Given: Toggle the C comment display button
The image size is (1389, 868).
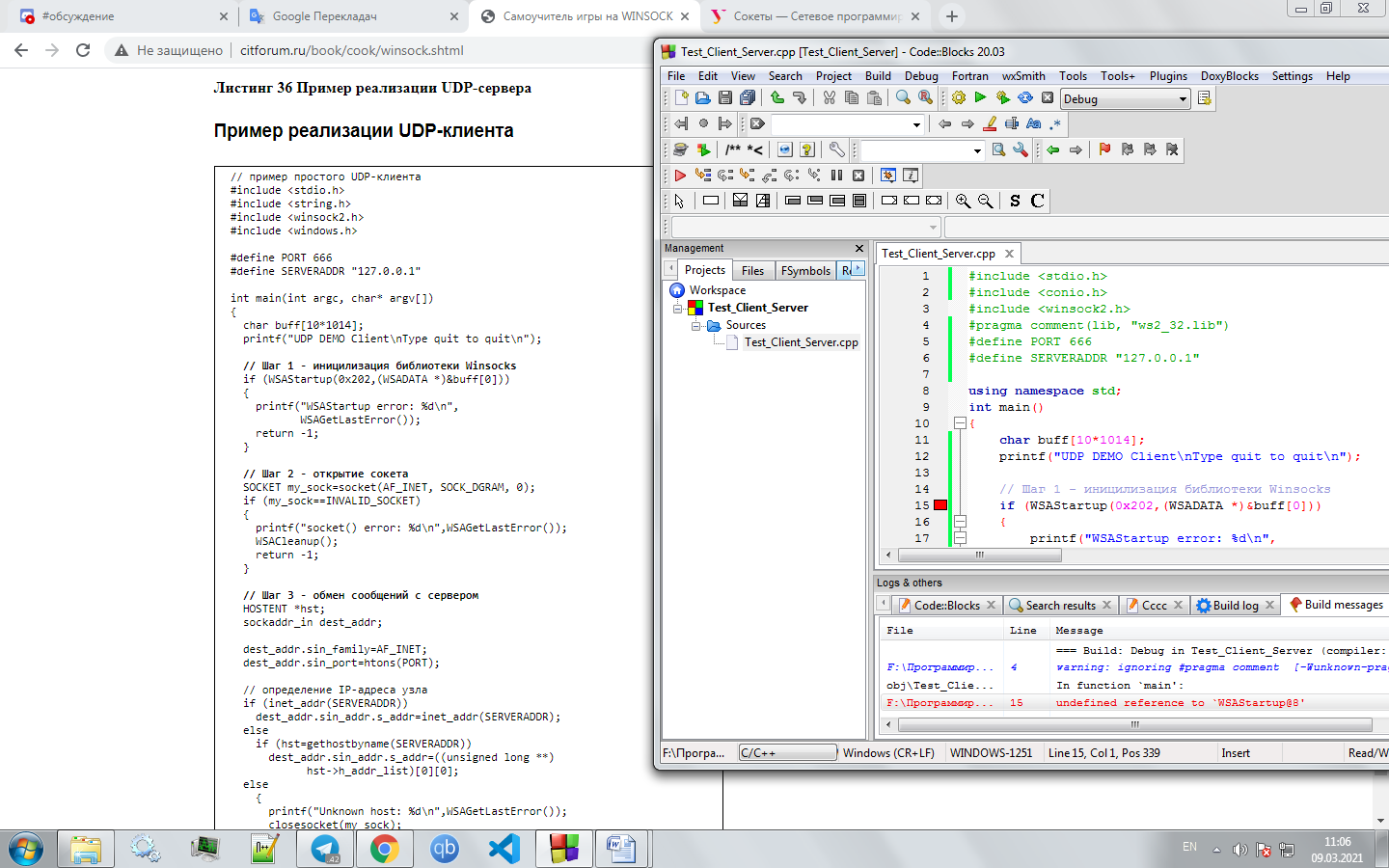Looking at the screenshot, I should 1037,201.
